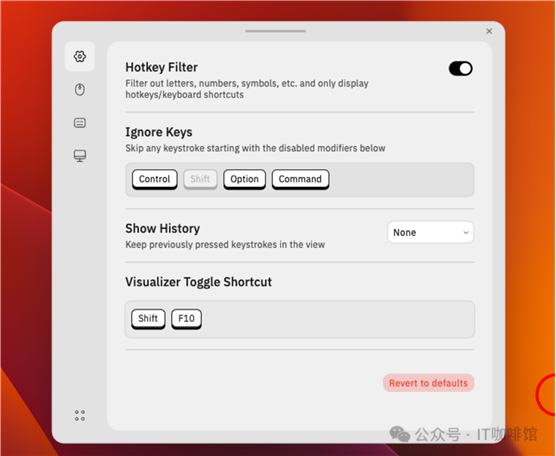Toggle the Control modifier key
Image resolution: width=556 pixels, height=456 pixels.
click(x=155, y=179)
